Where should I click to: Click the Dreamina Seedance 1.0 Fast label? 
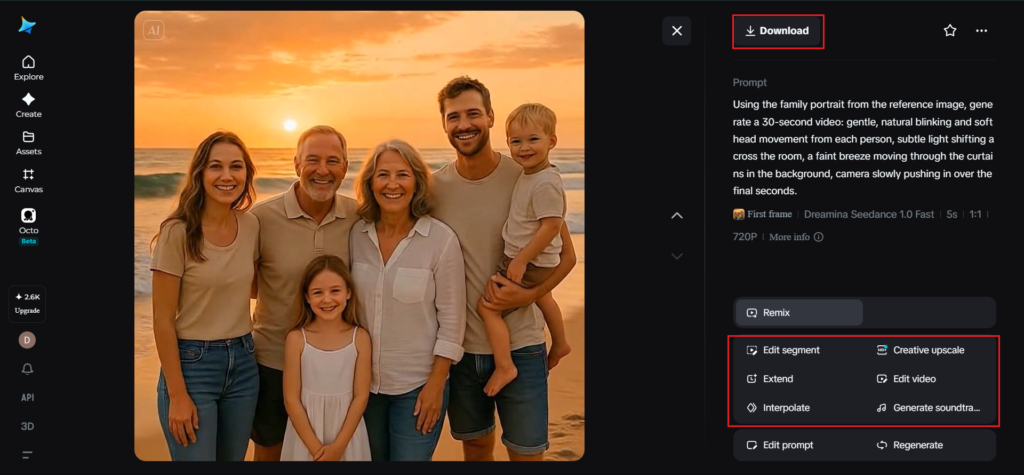[869, 214]
